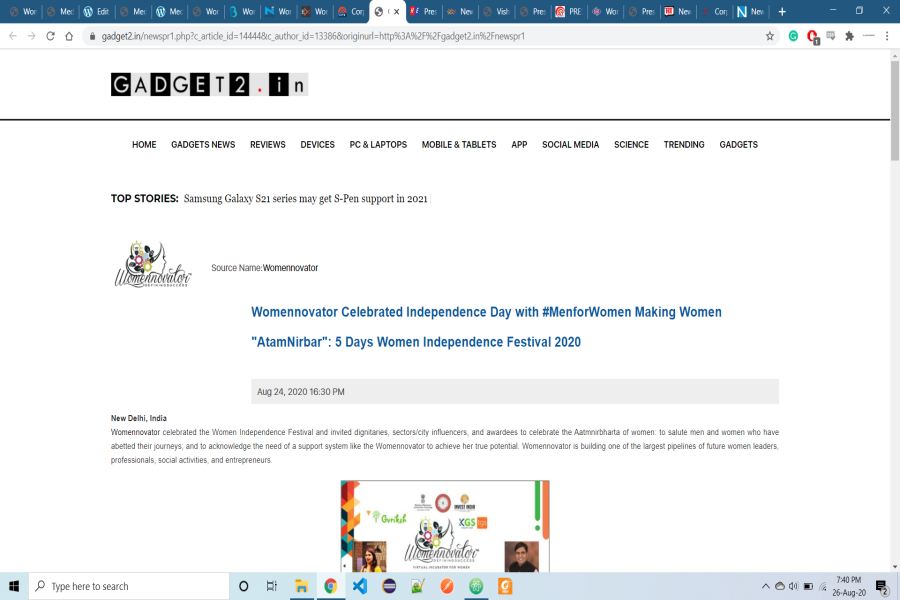
Task: Close the active gadget2 tab
Action: 396,11
